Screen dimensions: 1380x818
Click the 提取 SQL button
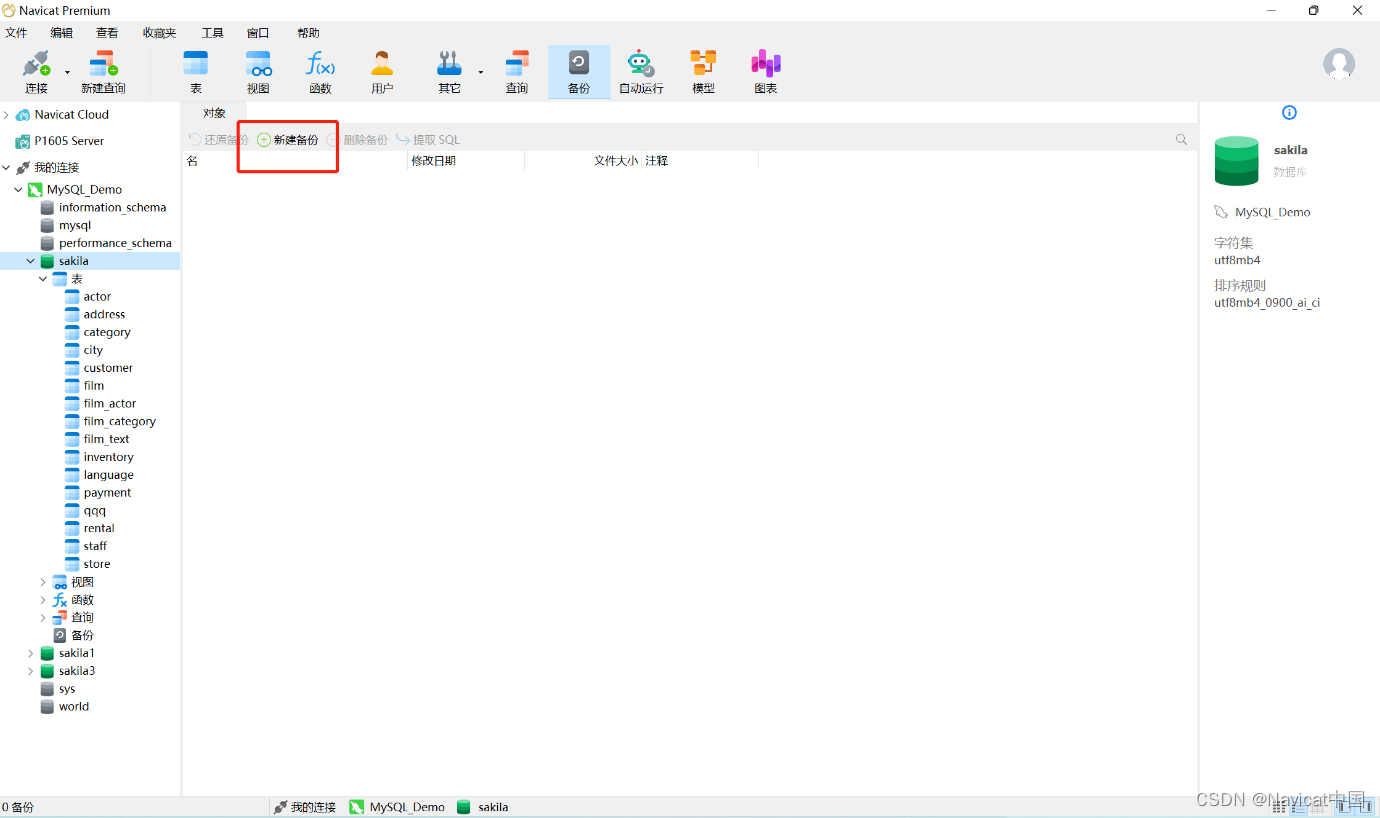click(428, 140)
